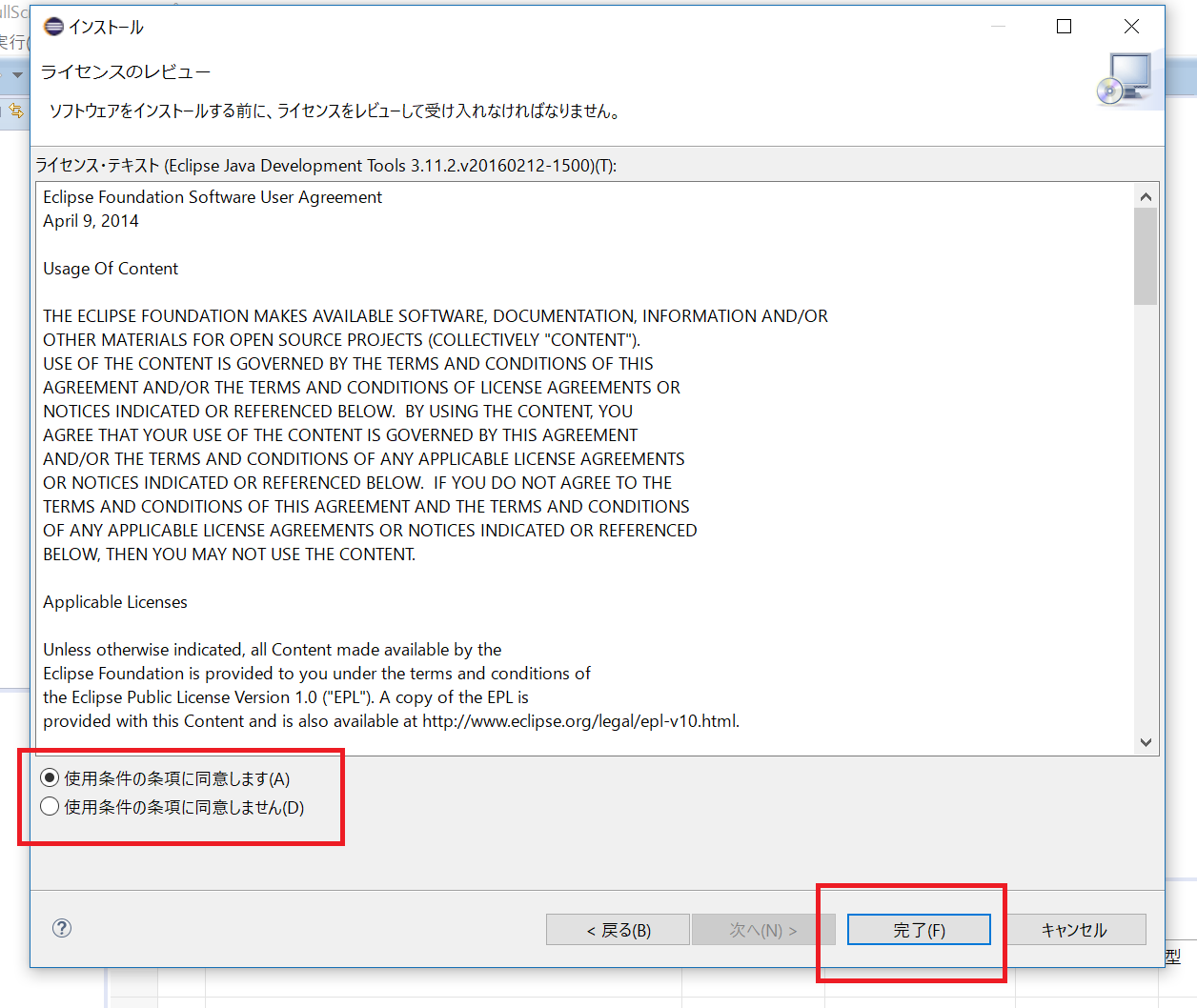1197x1008 pixels.
Task: Click the scrollbar up arrow of the license text
Action: (x=1146, y=195)
